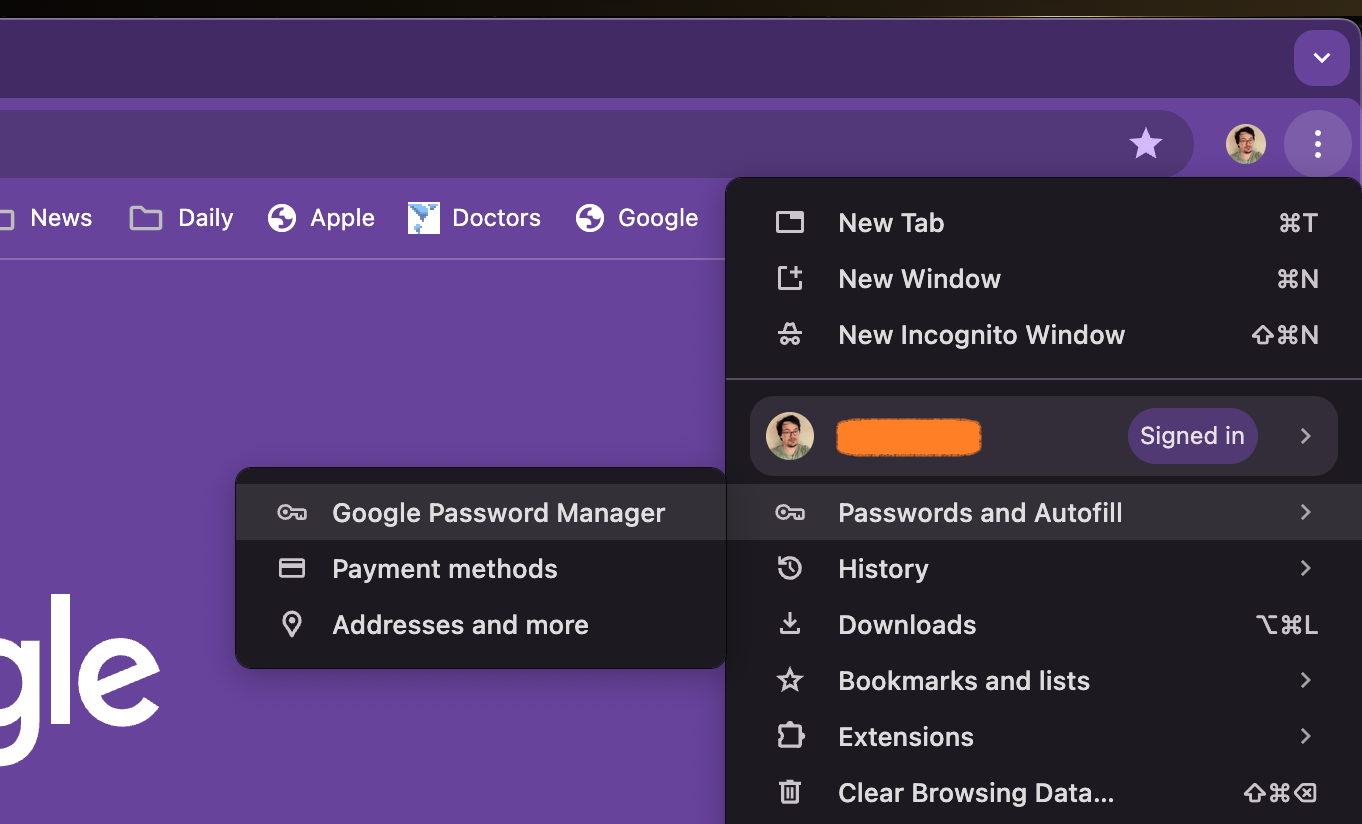
Task: Expand the Passwords and Autofill chevron
Action: 1305,512
